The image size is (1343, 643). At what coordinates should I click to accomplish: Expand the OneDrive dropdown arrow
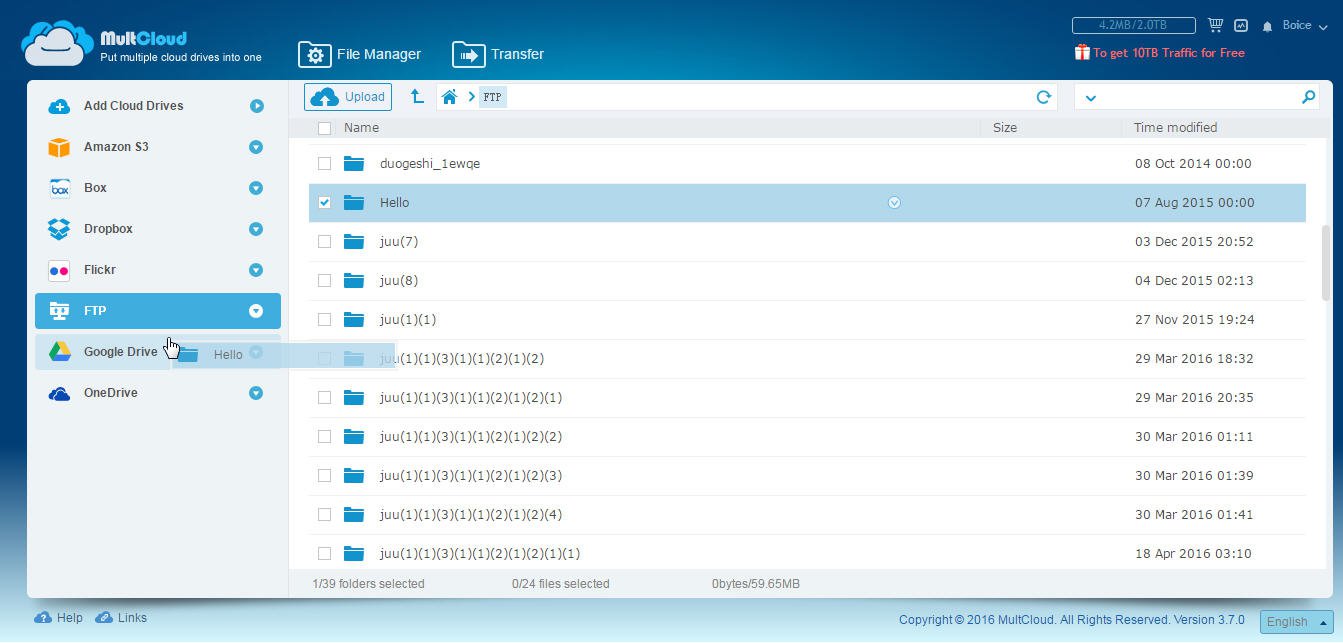(256, 393)
